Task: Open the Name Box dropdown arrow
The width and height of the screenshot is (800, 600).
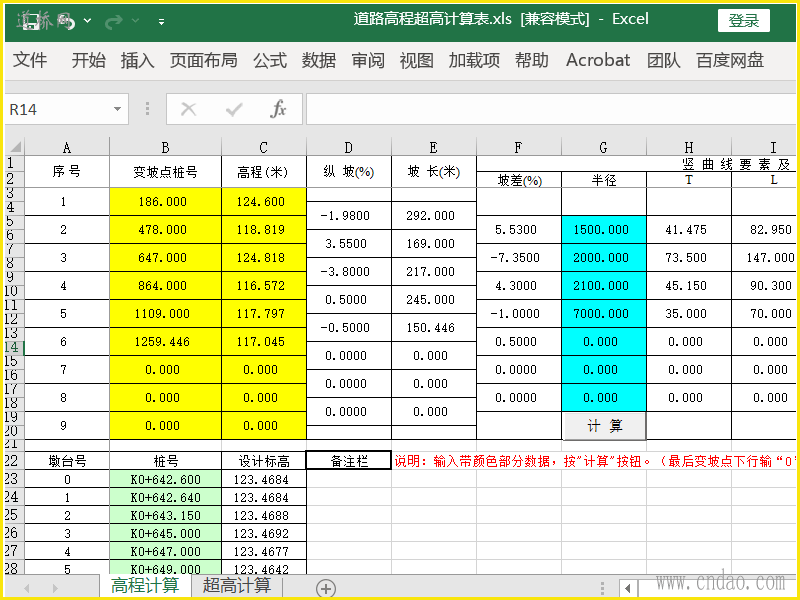Action: 117,109
